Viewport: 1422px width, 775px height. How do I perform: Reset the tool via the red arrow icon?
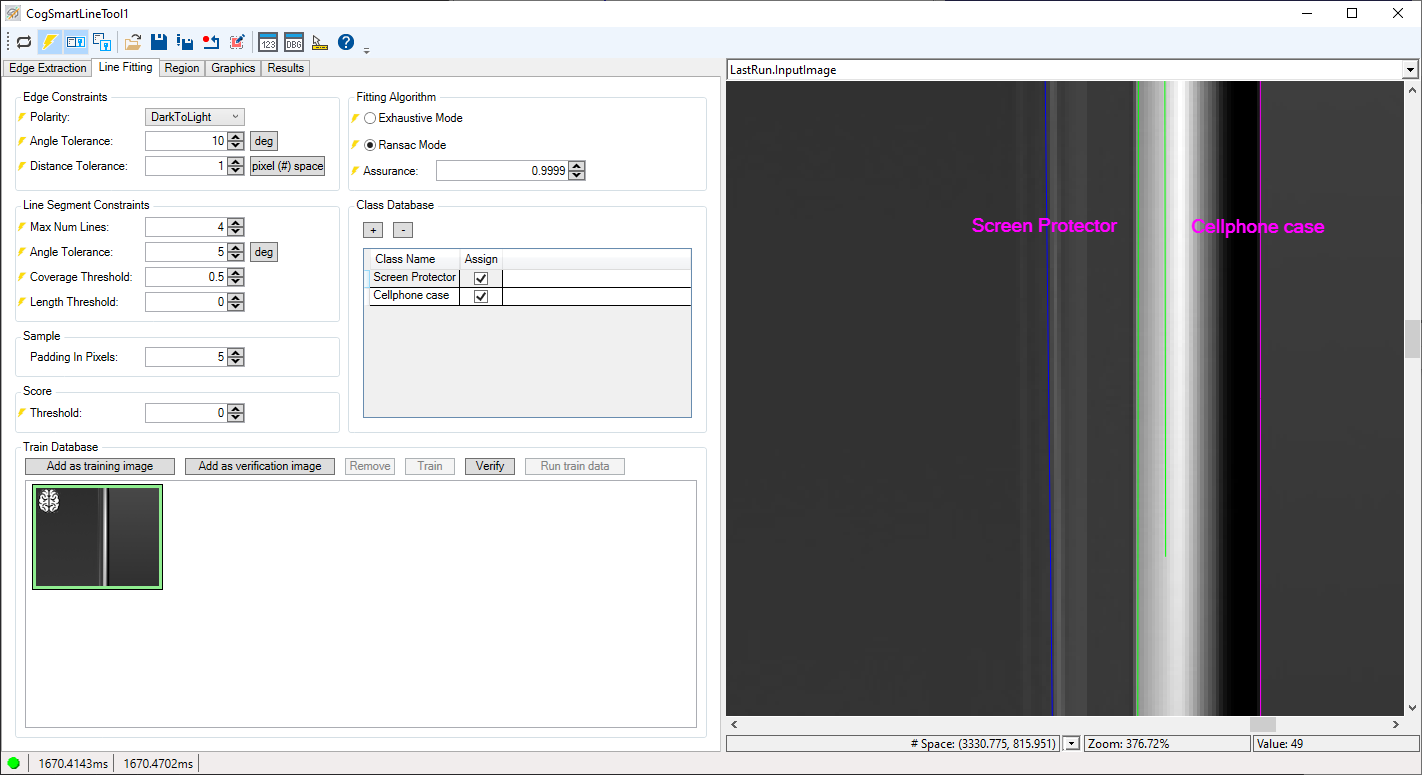point(211,42)
